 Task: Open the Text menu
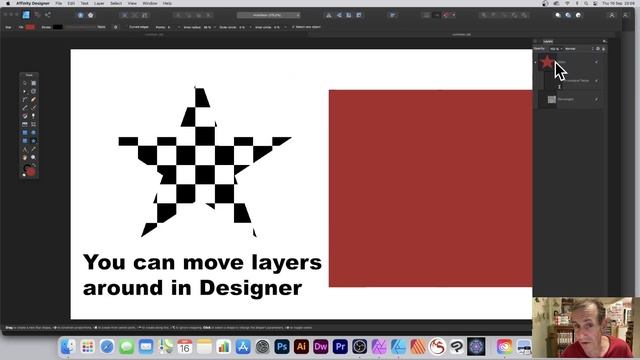[84, 3]
